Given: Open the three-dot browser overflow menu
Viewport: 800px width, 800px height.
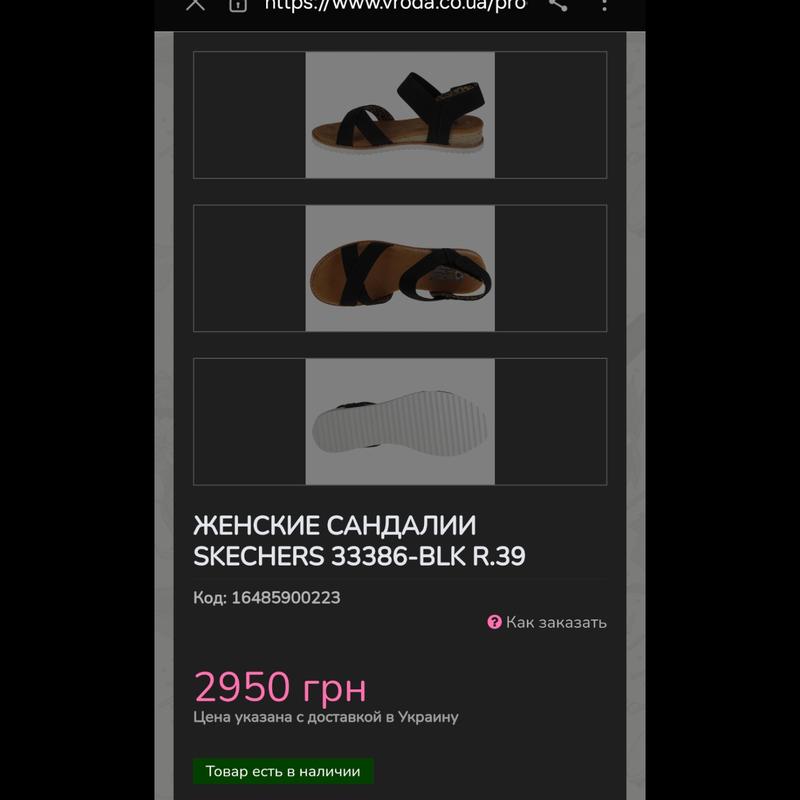Looking at the screenshot, I should tap(604, 5).
